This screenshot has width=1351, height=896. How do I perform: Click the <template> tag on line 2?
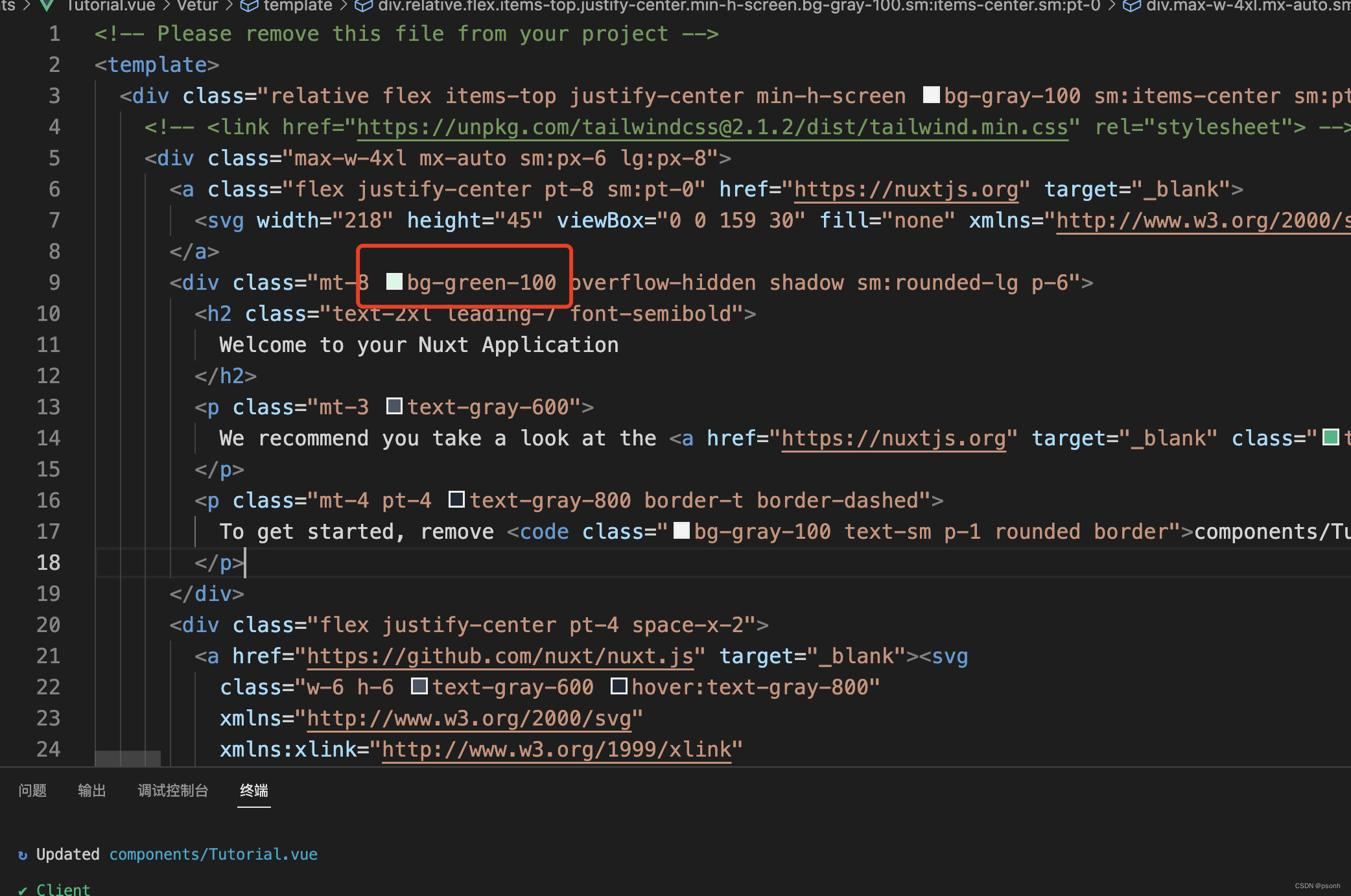157,65
